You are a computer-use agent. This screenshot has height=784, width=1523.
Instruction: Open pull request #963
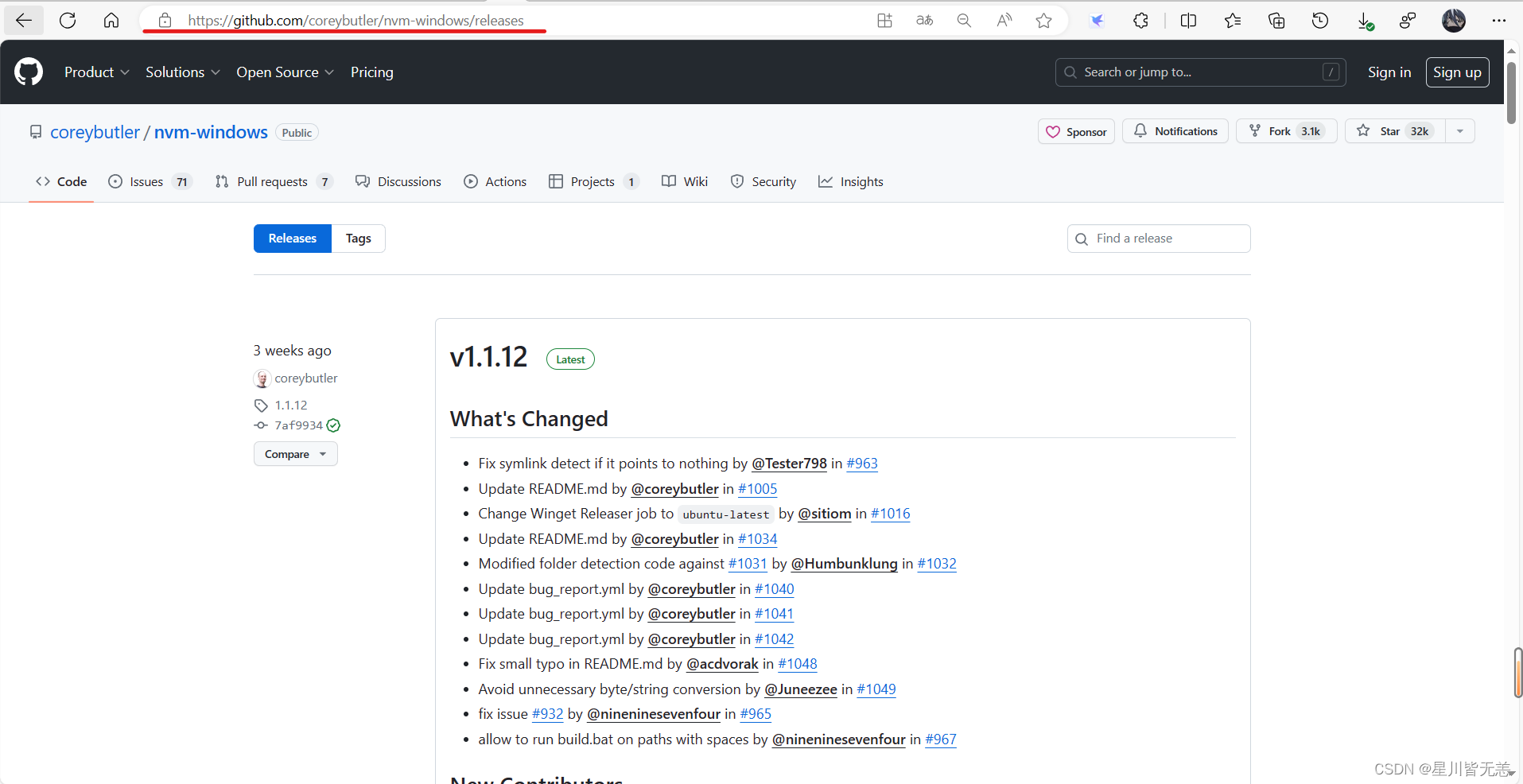click(x=862, y=464)
